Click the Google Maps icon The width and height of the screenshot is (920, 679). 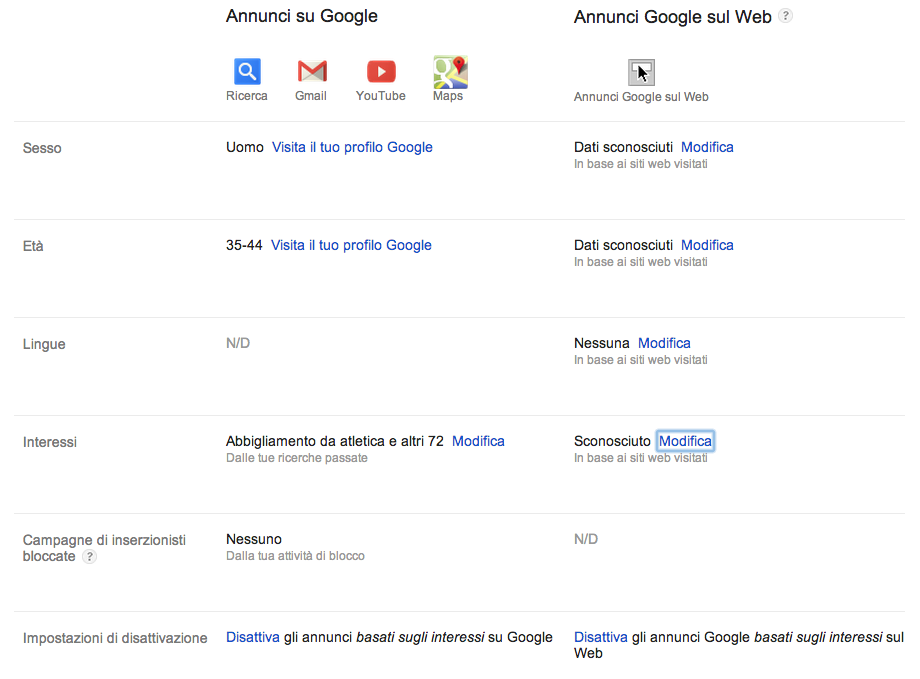[x=450, y=71]
